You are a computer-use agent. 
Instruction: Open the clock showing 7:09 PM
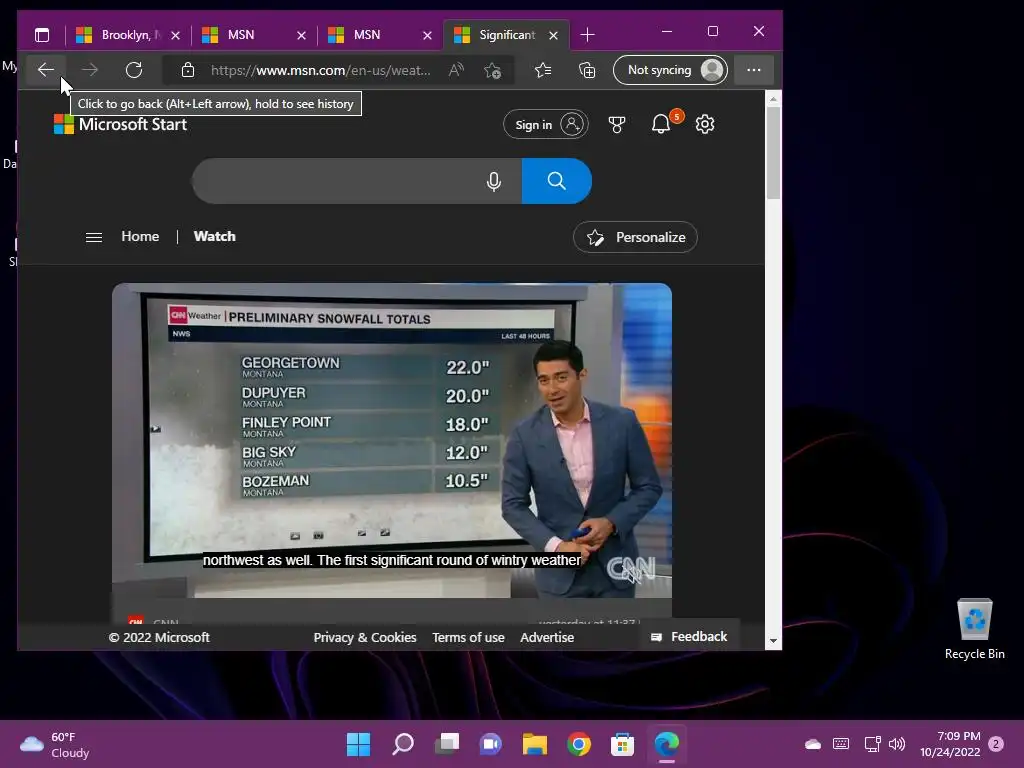pos(950,744)
